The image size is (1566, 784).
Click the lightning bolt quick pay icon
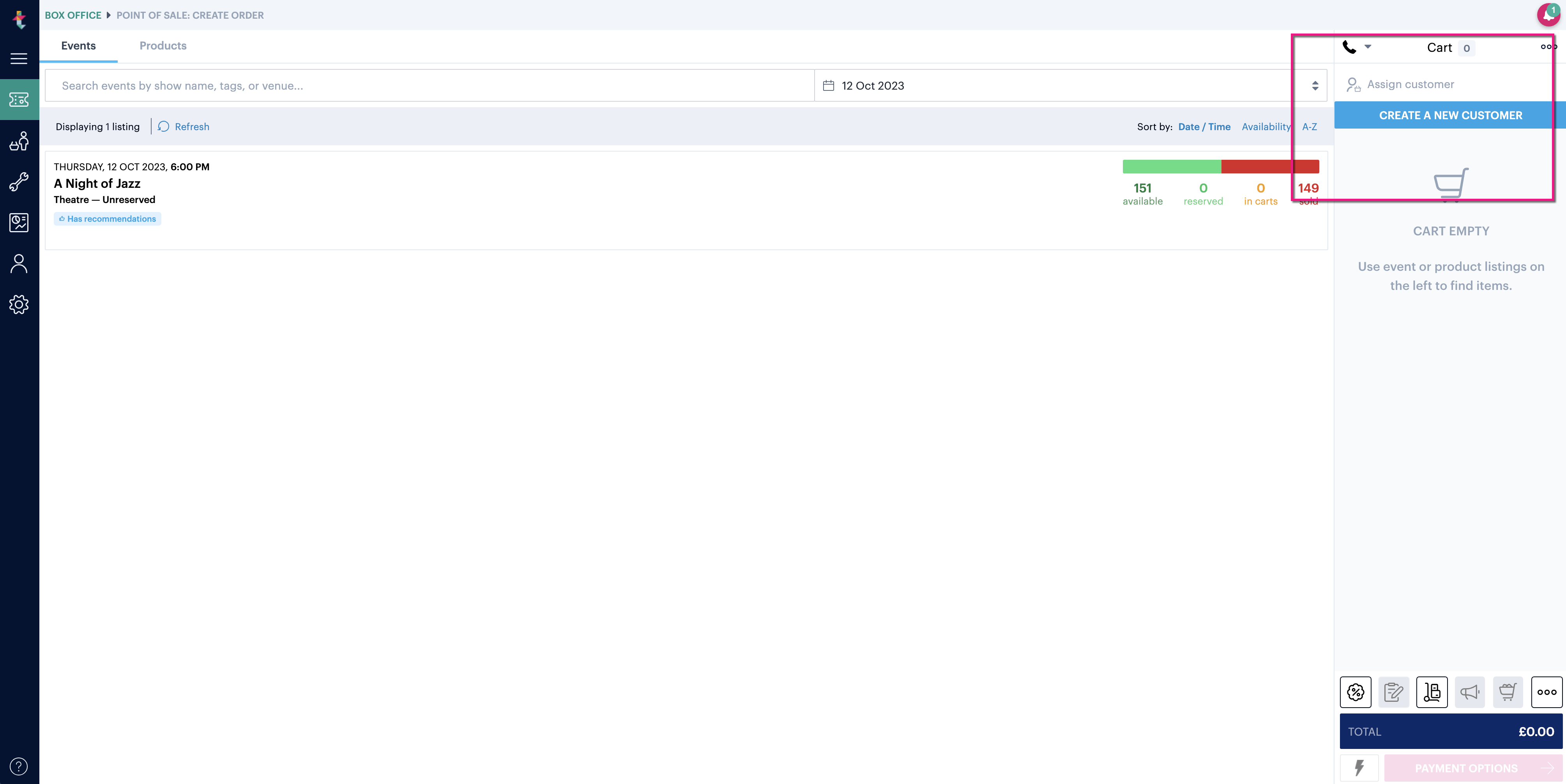(x=1359, y=768)
